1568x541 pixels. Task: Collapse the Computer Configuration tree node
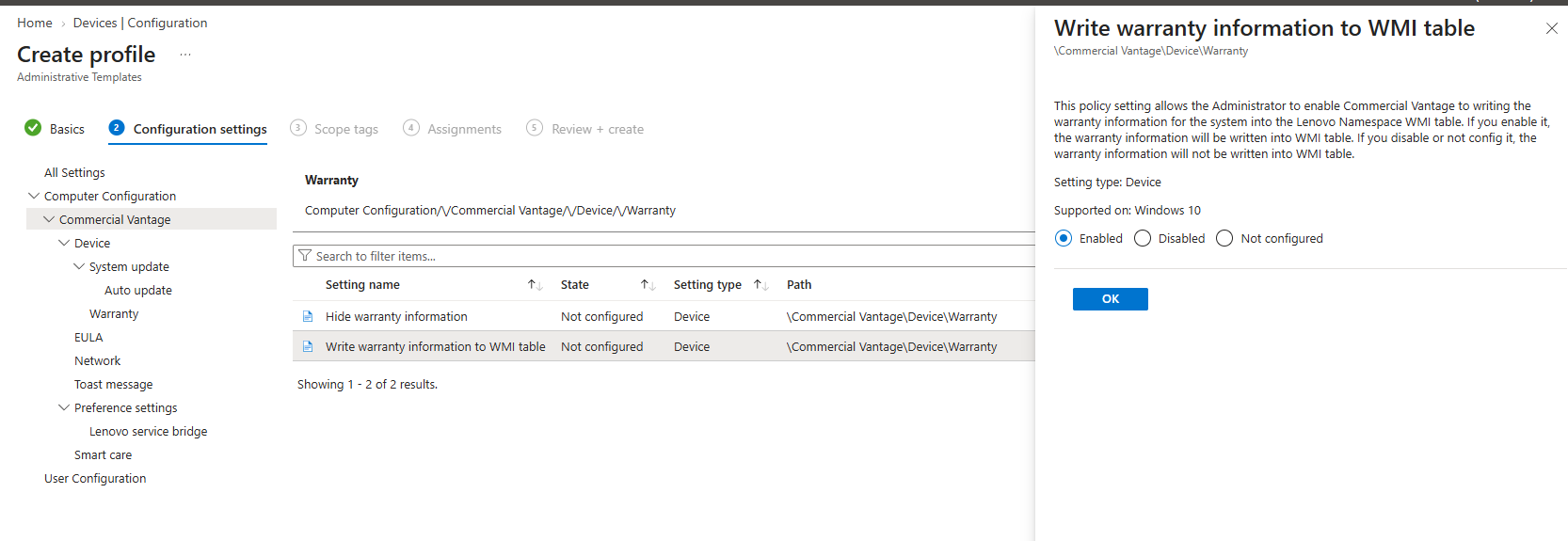coord(34,196)
